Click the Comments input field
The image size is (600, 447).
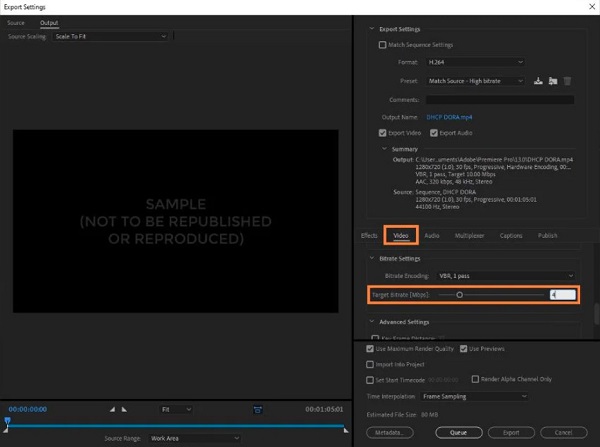click(x=500, y=100)
